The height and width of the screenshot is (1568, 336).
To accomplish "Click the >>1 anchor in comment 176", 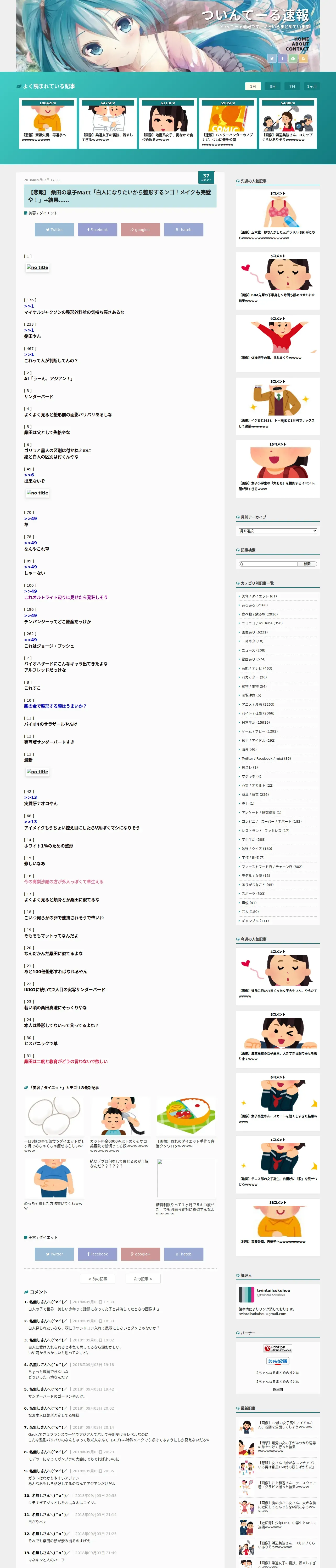I will tap(29, 306).
